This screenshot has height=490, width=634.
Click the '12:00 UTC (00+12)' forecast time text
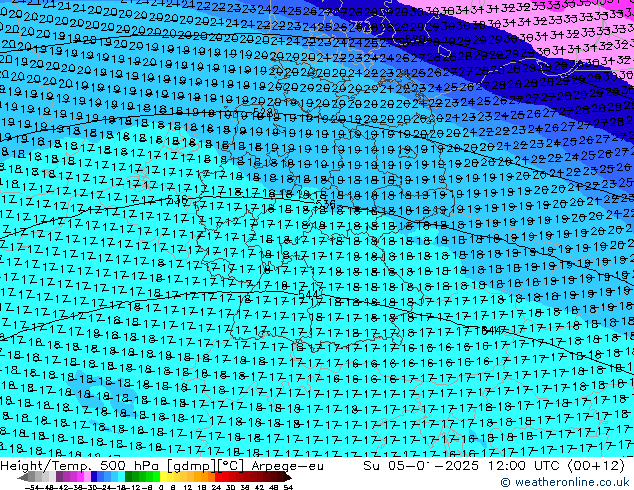coord(556,466)
